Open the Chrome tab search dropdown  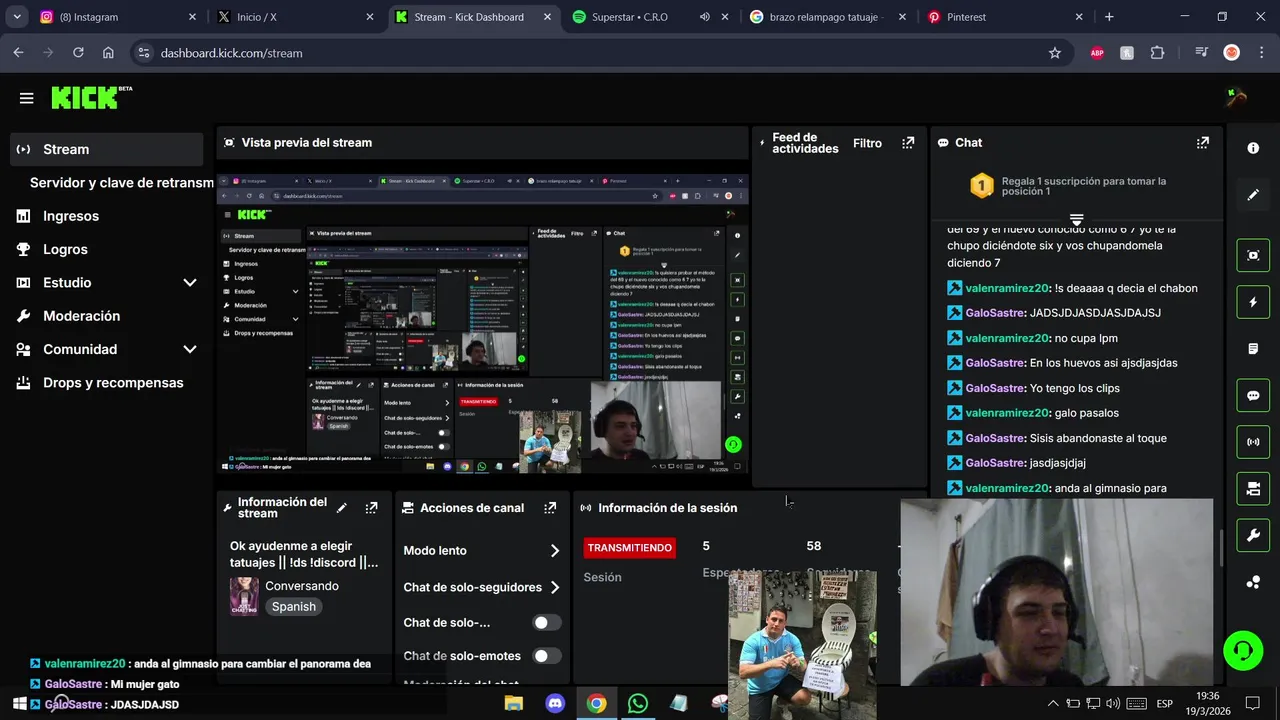click(17, 17)
